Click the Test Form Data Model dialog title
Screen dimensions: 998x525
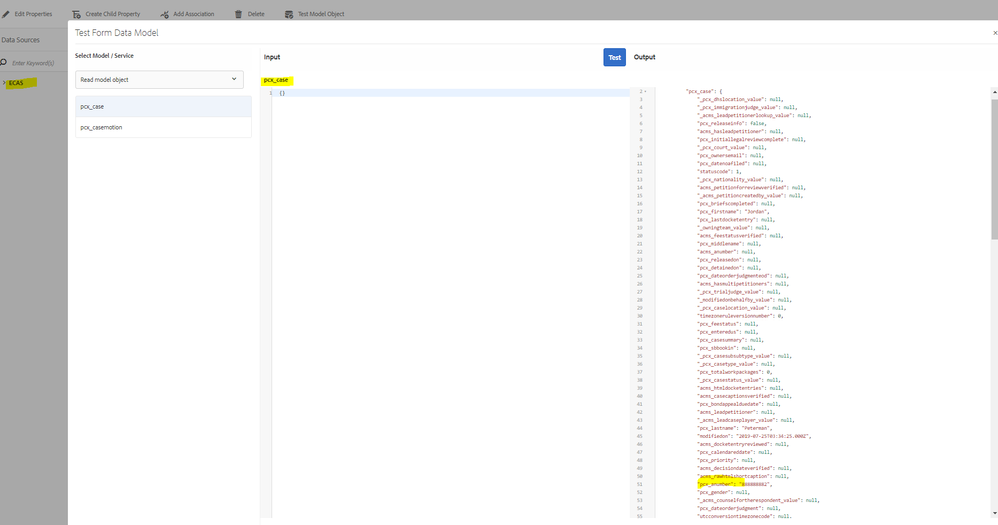116,33
